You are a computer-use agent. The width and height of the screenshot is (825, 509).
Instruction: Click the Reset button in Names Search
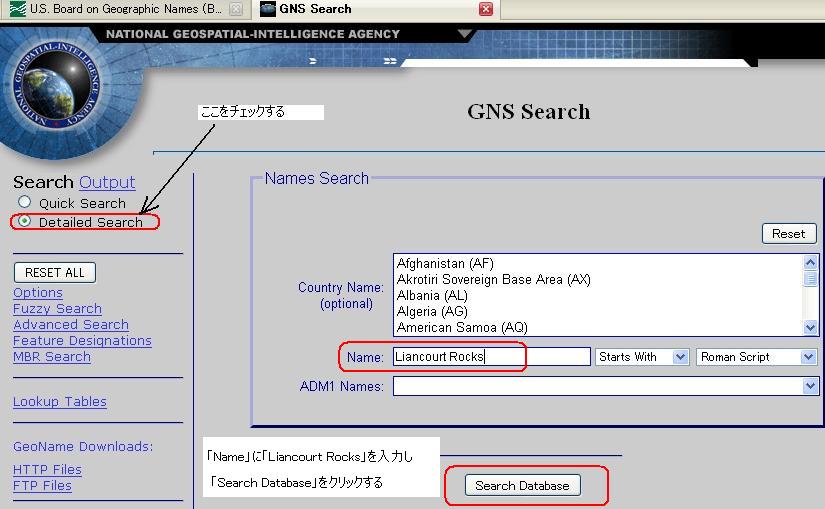point(789,234)
